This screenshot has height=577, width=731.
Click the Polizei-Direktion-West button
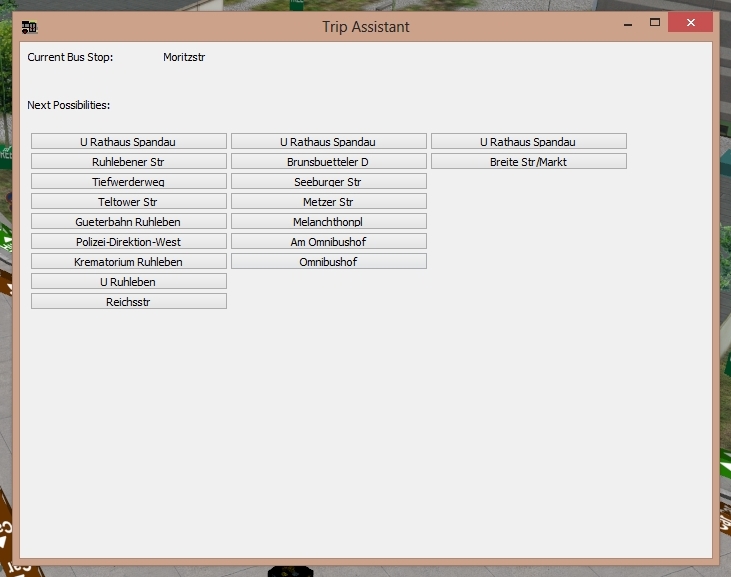(128, 242)
